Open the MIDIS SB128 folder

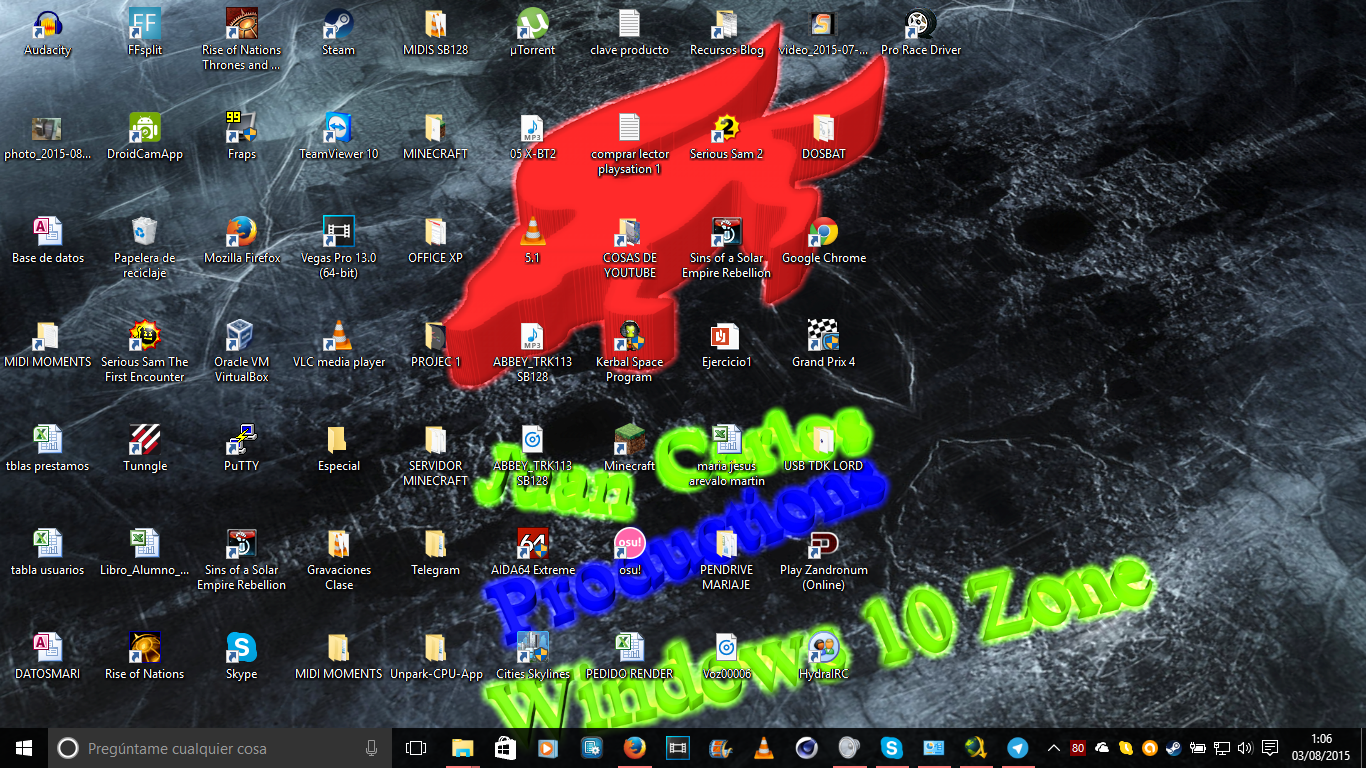coord(435,32)
